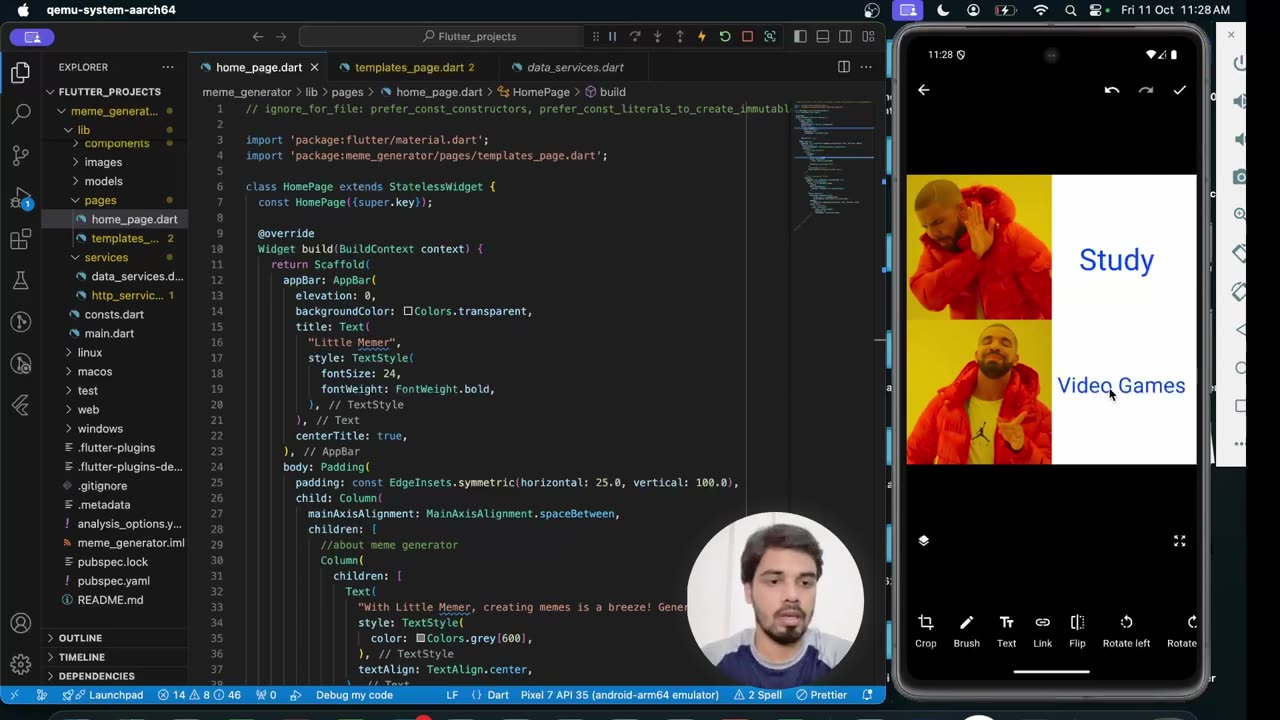Screen dimensions: 1280x720
Task: Tap the checkmark to confirm emulator edits
Action: [1180, 90]
